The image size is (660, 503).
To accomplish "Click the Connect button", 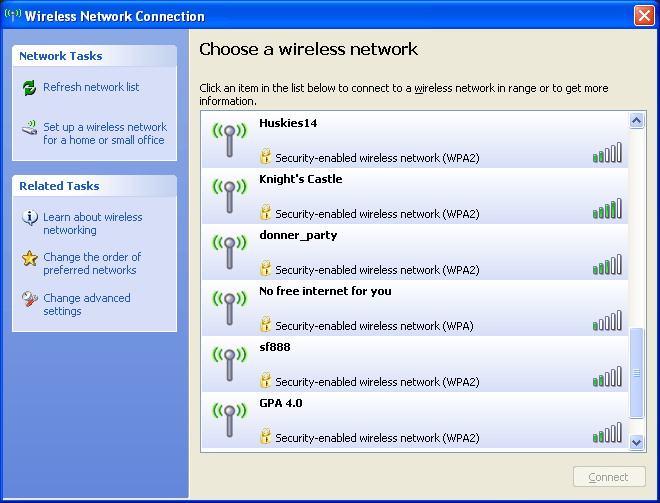I will point(609,476).
